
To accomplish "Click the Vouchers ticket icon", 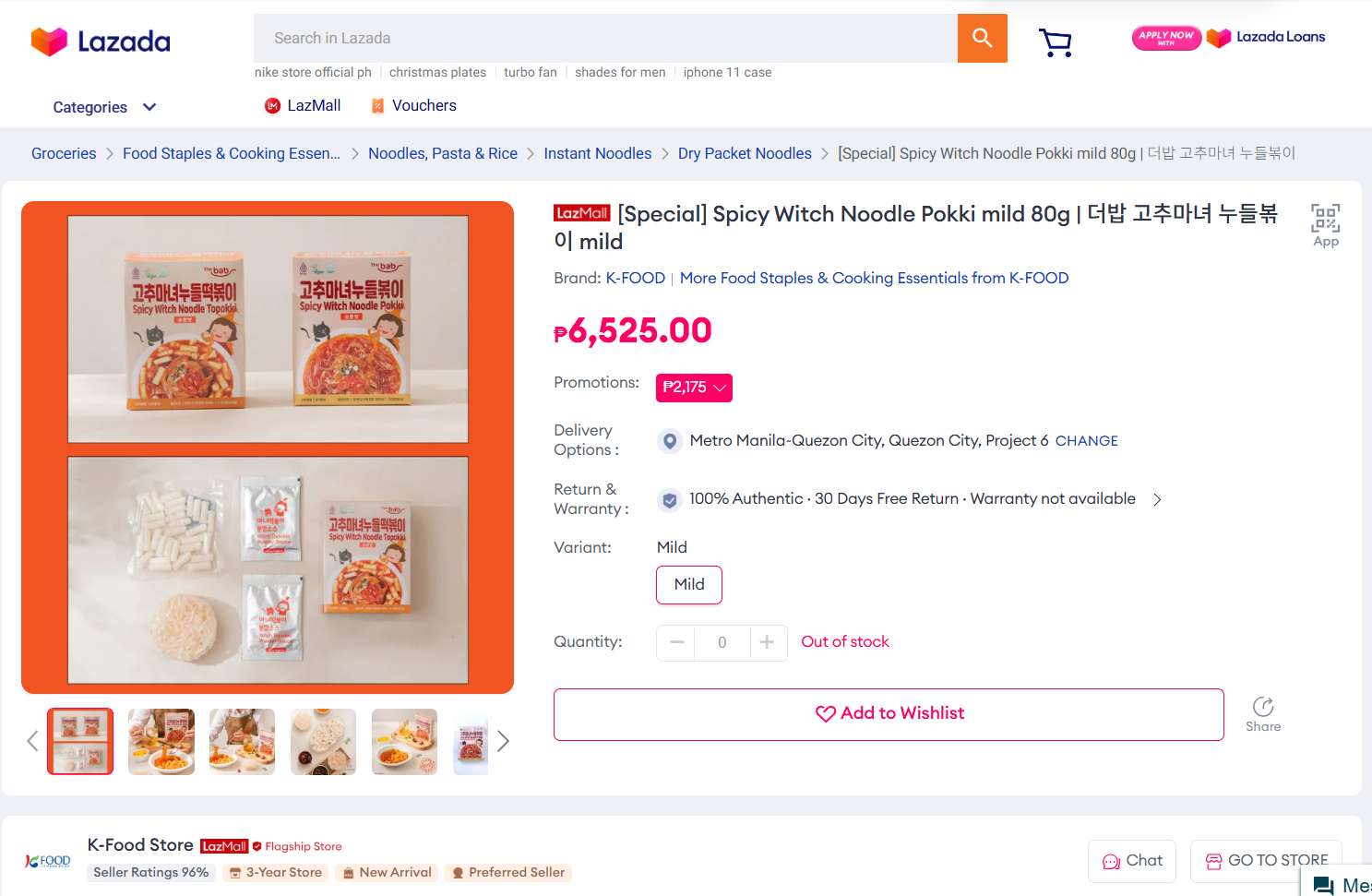I will coord(377,106).
